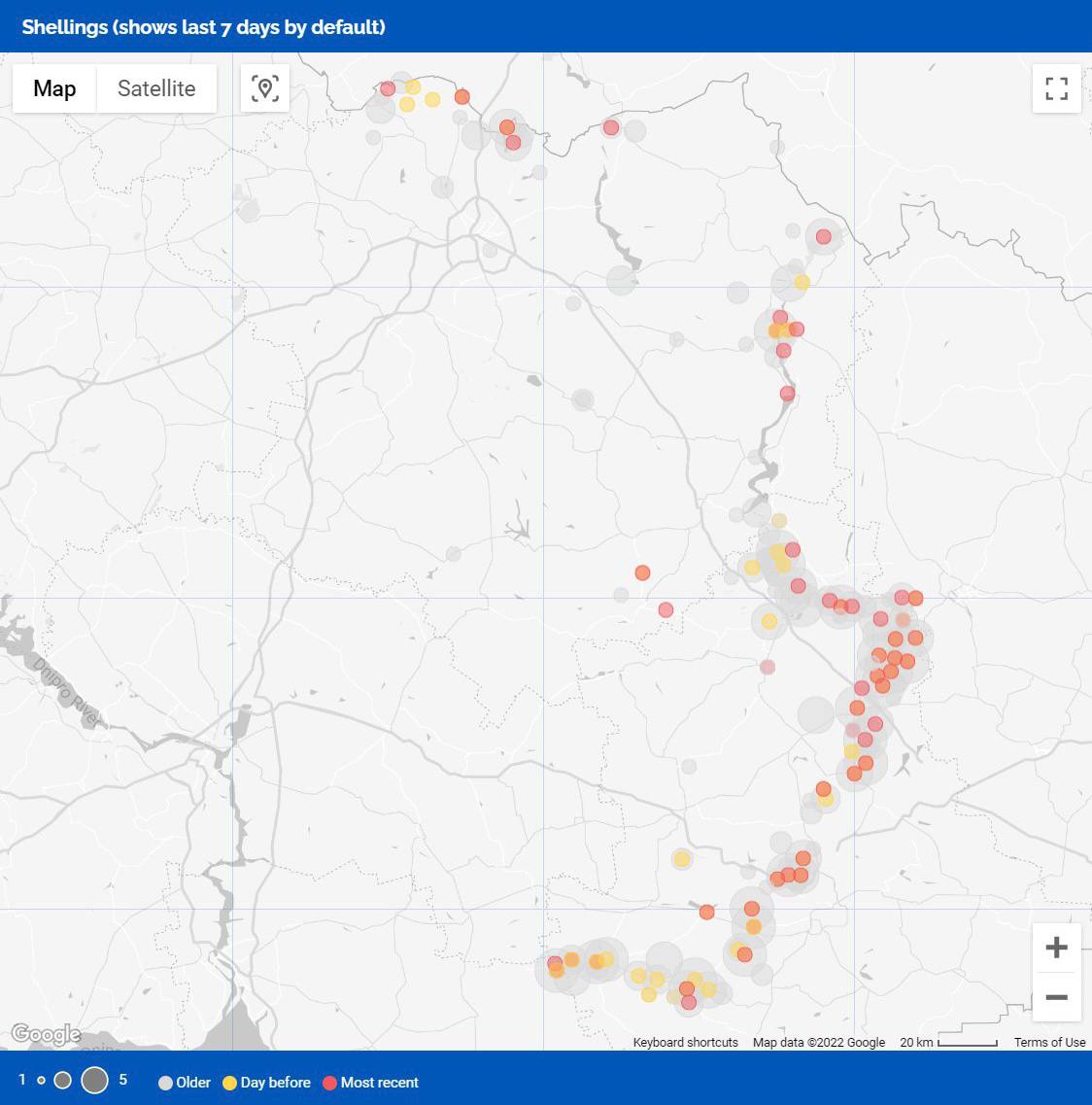The image size is (1092, 1105).
Task: Zoom in with the plus button
Action: pyautogui.click(x=1056, y=948)
